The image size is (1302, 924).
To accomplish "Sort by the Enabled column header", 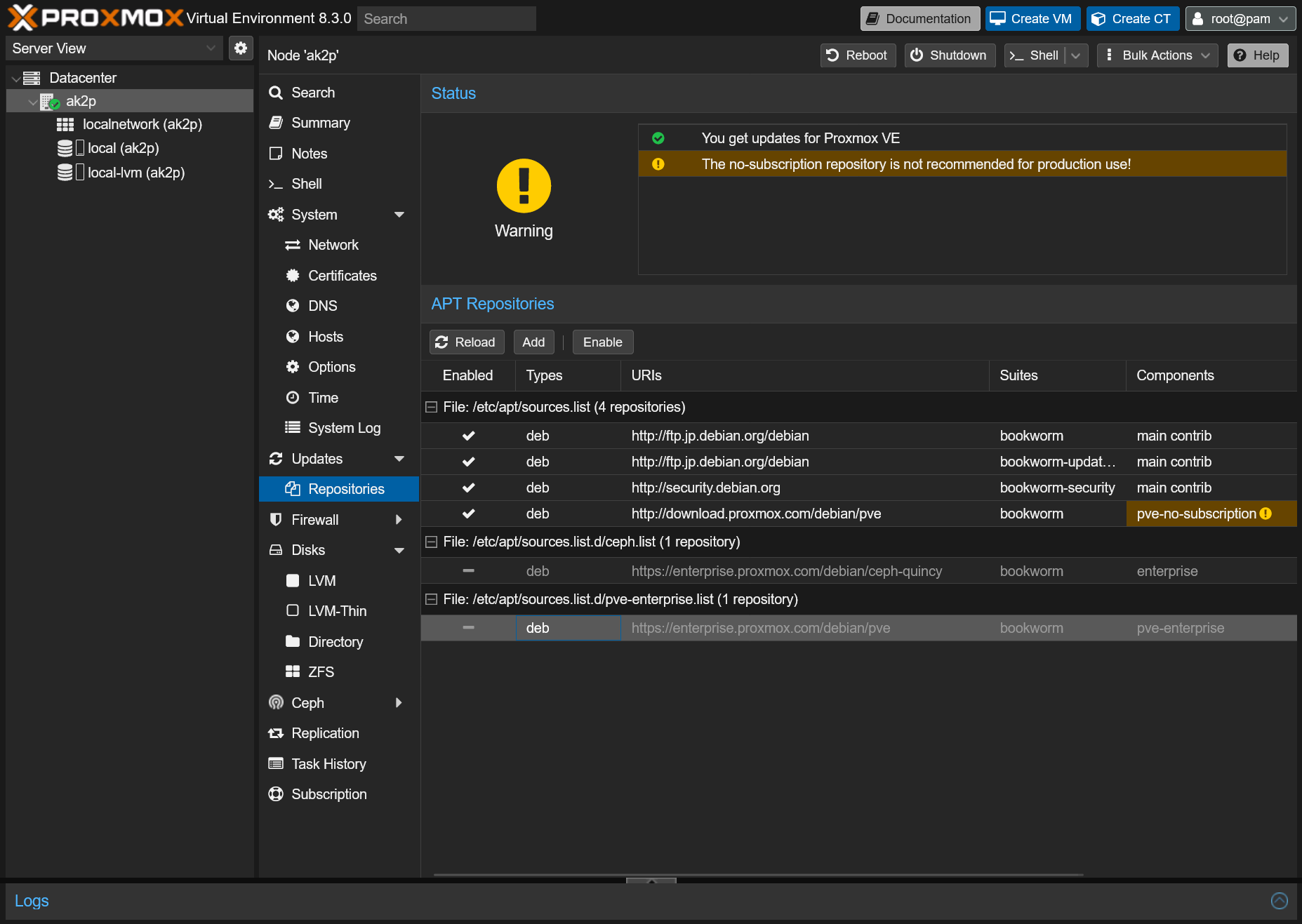I will tap(468, 375).
